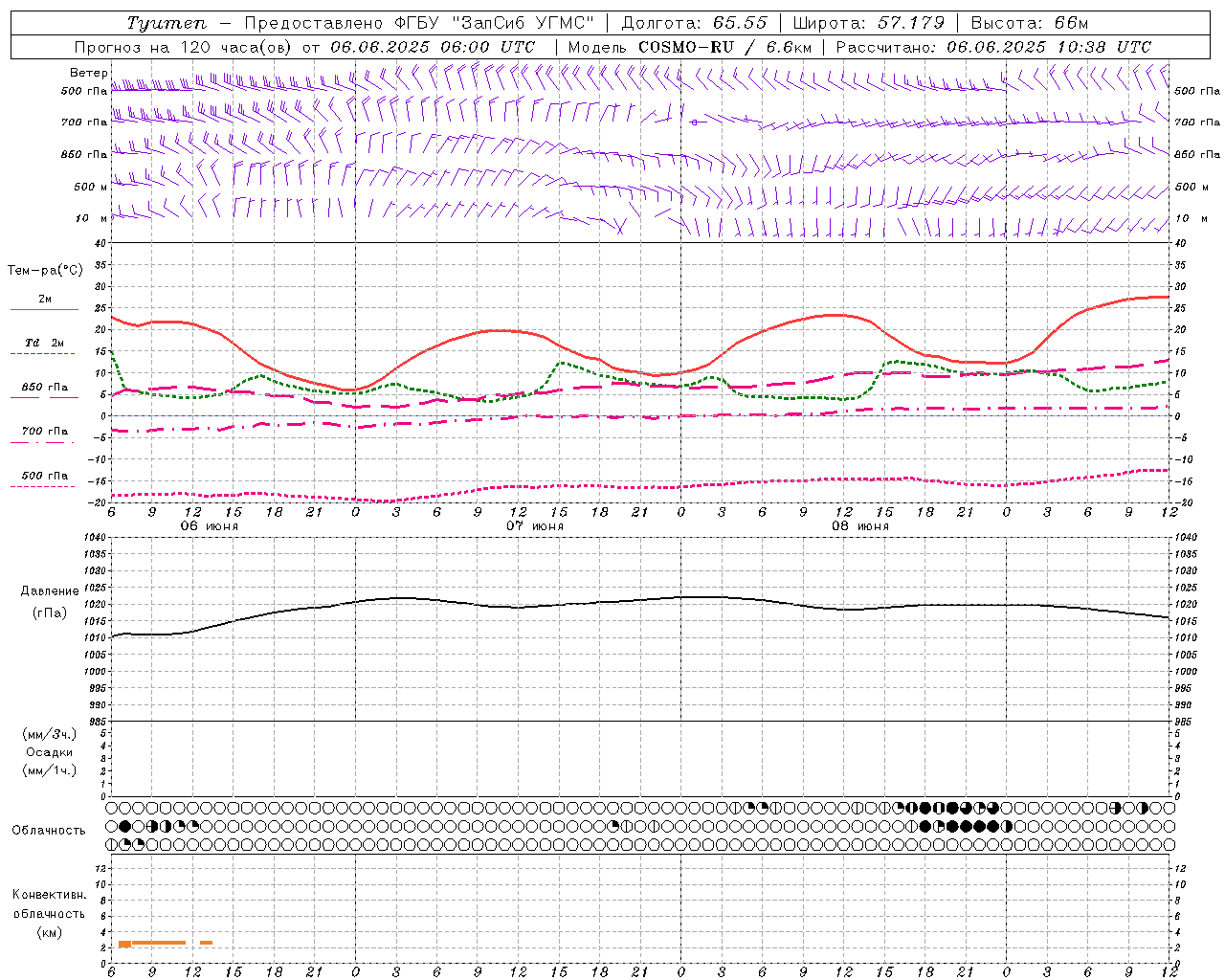Select the elevation label Высота: 66м
Viewport: 1225px width, 980px height.
point(1029,23)
